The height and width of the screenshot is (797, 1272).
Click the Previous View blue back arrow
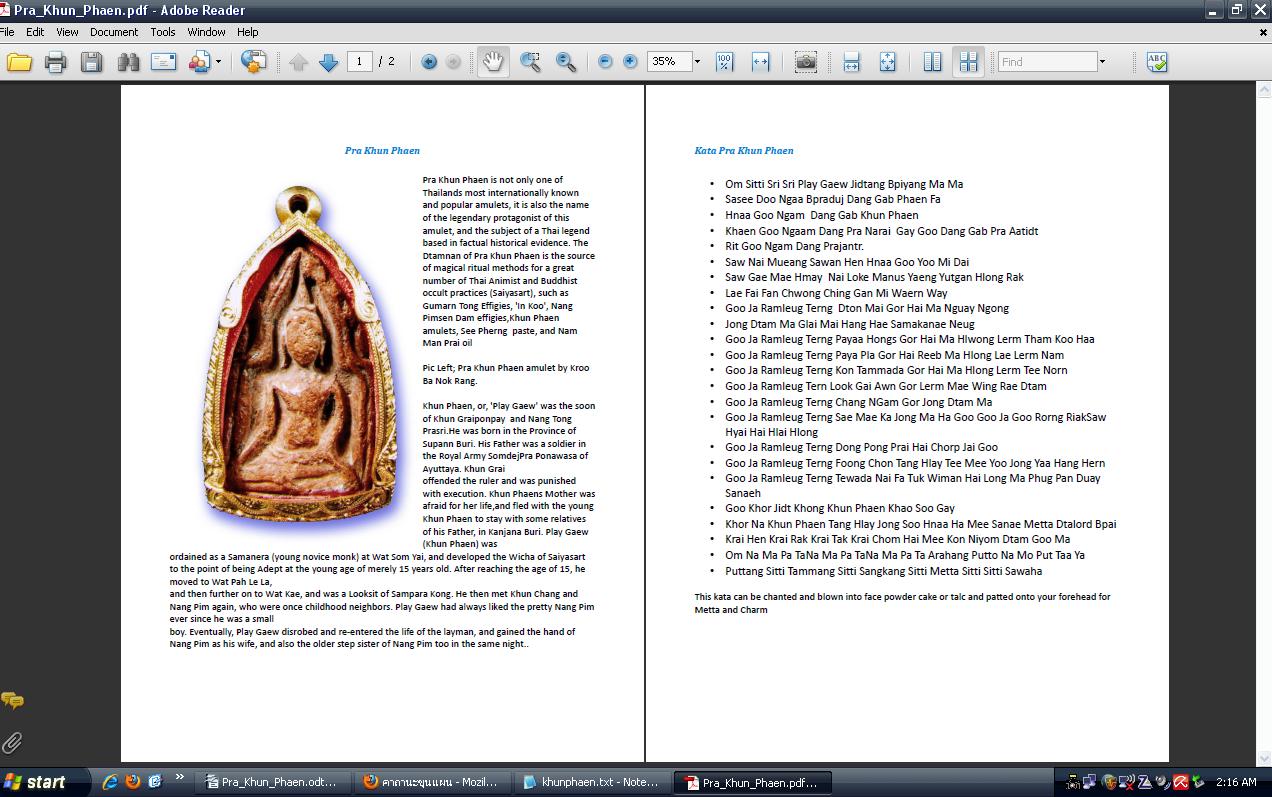(x=429, y=62)
